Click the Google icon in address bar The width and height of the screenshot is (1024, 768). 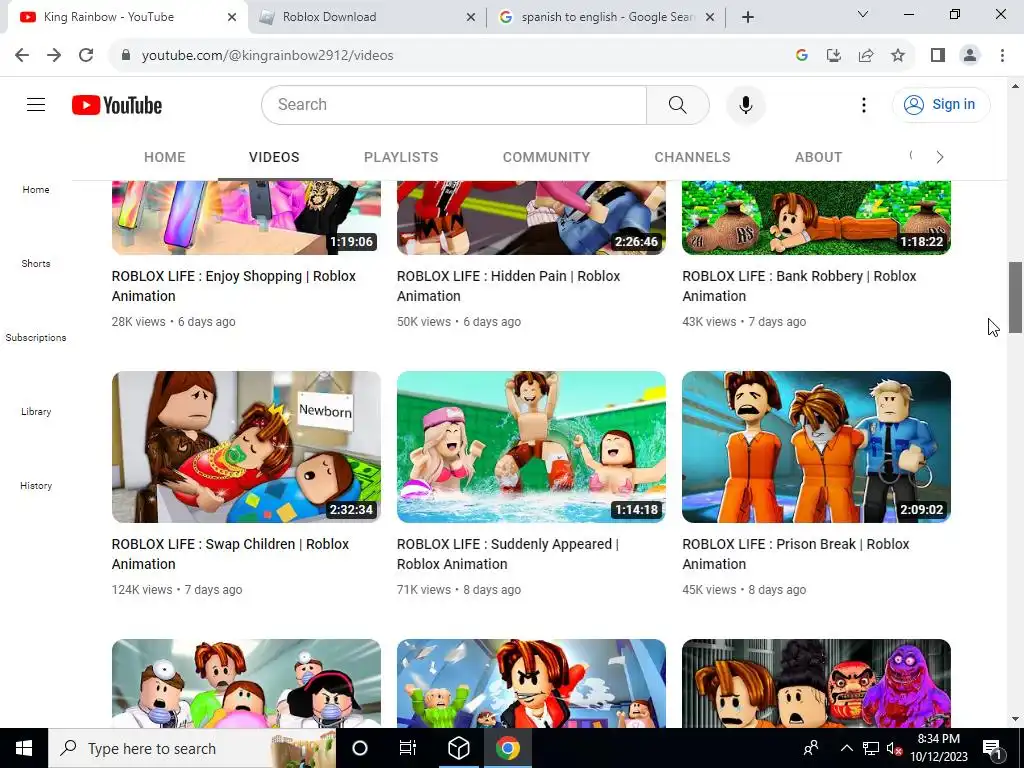[x=802, y=55]
